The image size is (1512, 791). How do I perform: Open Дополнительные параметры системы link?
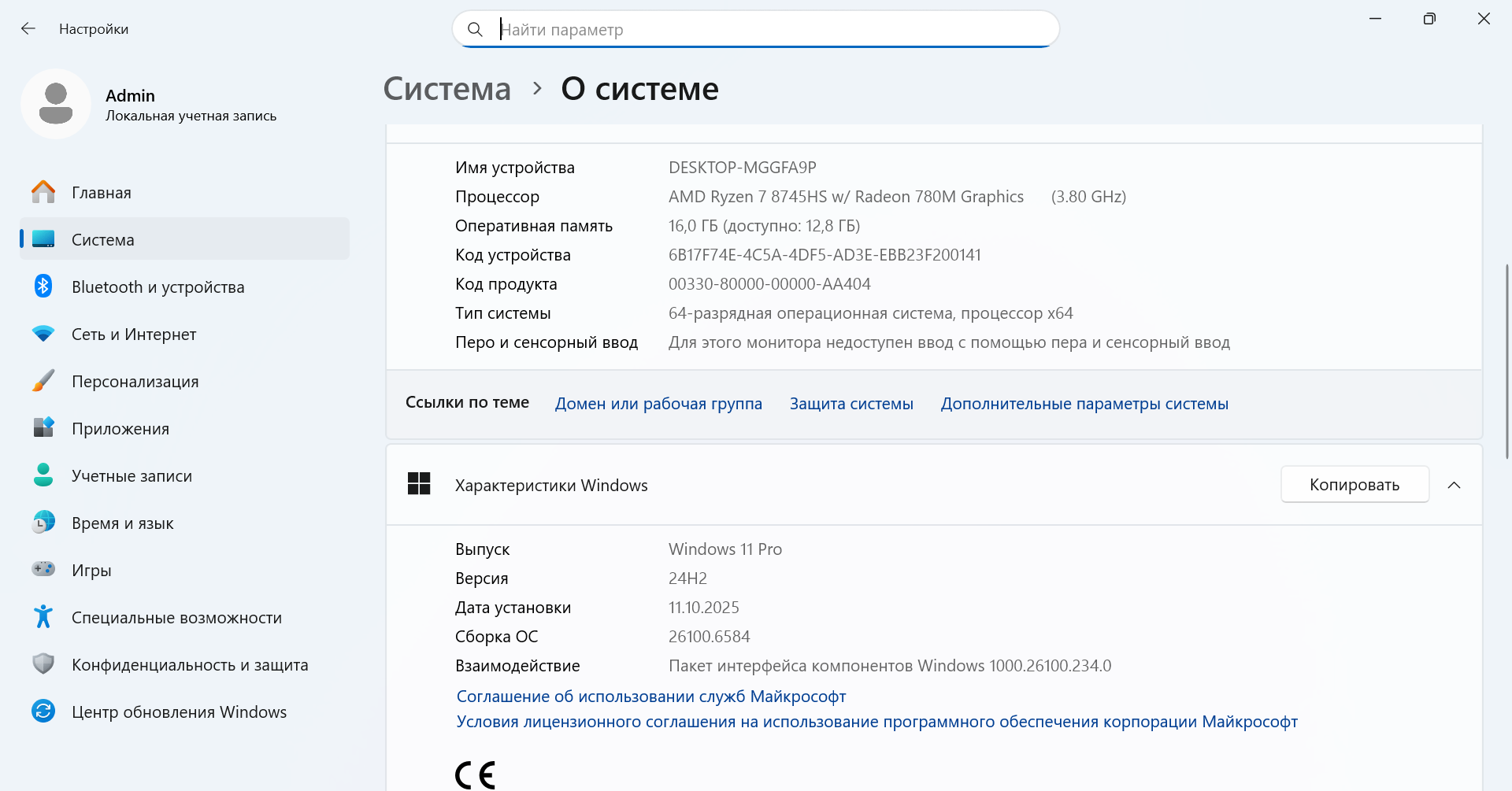pyautogui.click(x=1084, y=404)
